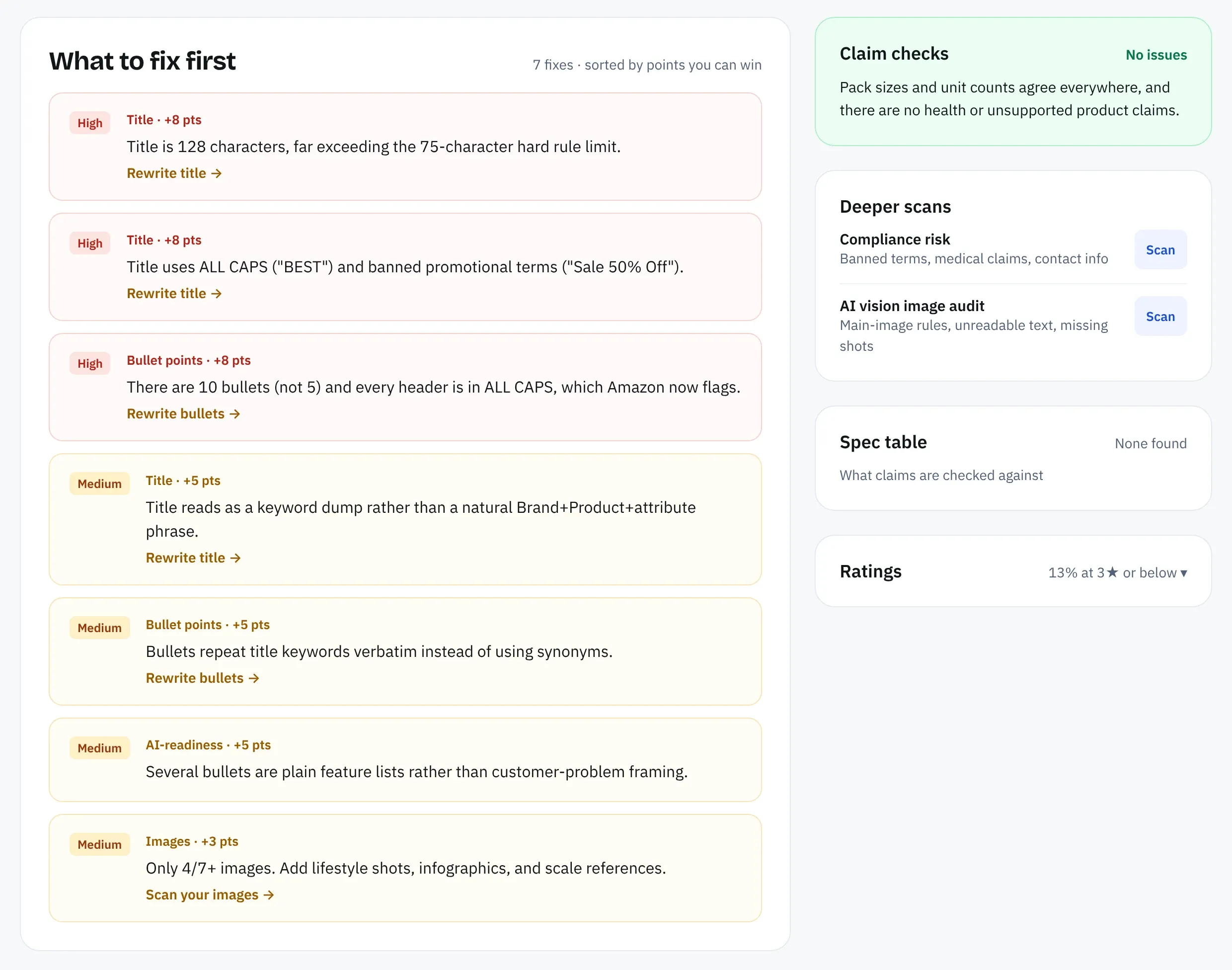Select 'What claims are checked against' text
This screenshot has width=1232, height=970.
(941, 476)
